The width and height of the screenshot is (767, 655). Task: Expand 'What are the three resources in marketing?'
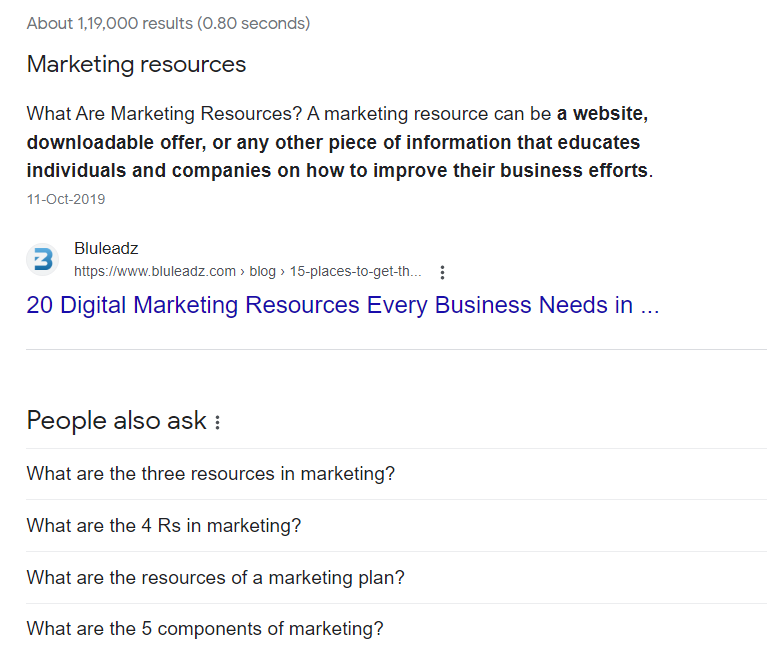pos(396,474)
